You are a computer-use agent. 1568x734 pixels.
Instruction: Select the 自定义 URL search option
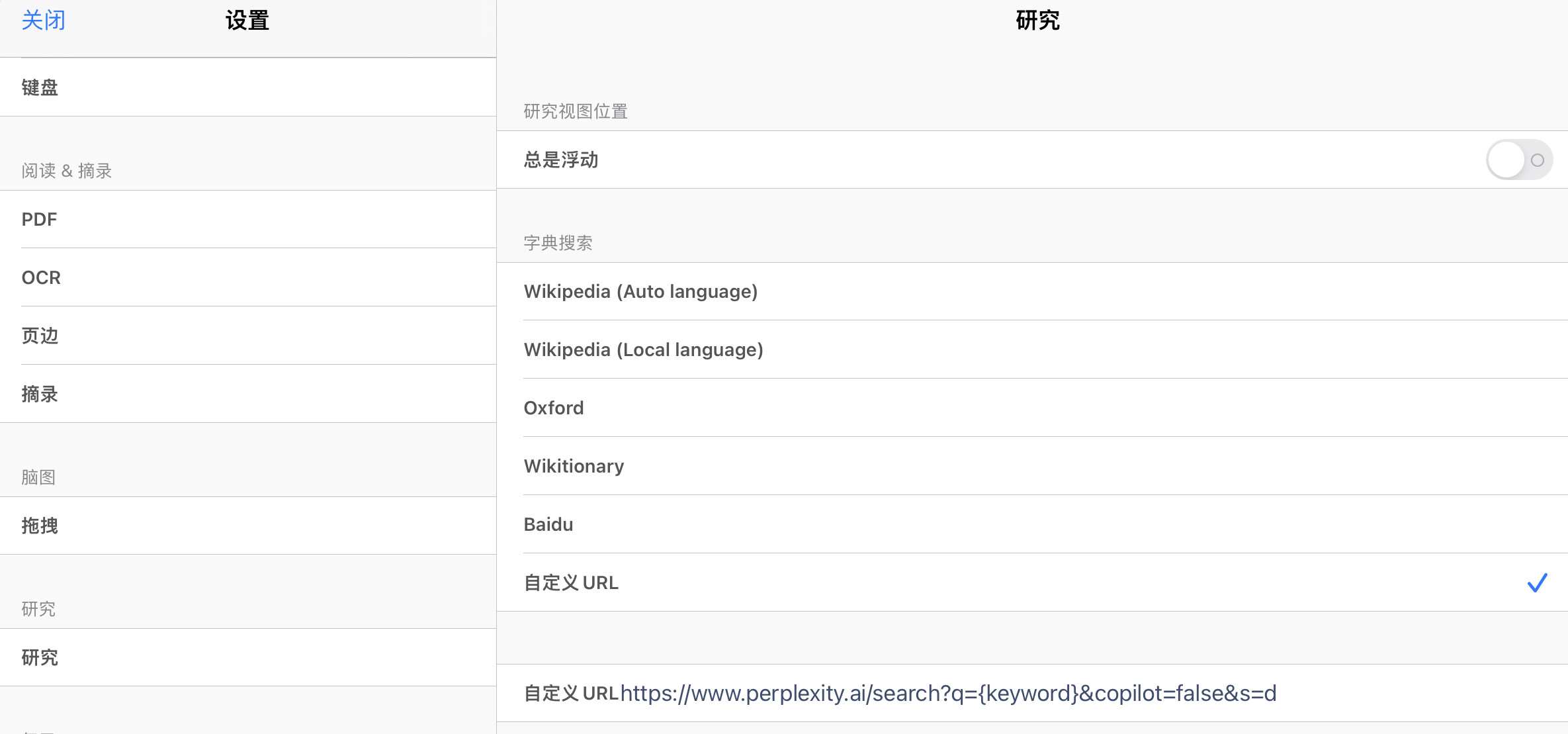click(1032, 582)
